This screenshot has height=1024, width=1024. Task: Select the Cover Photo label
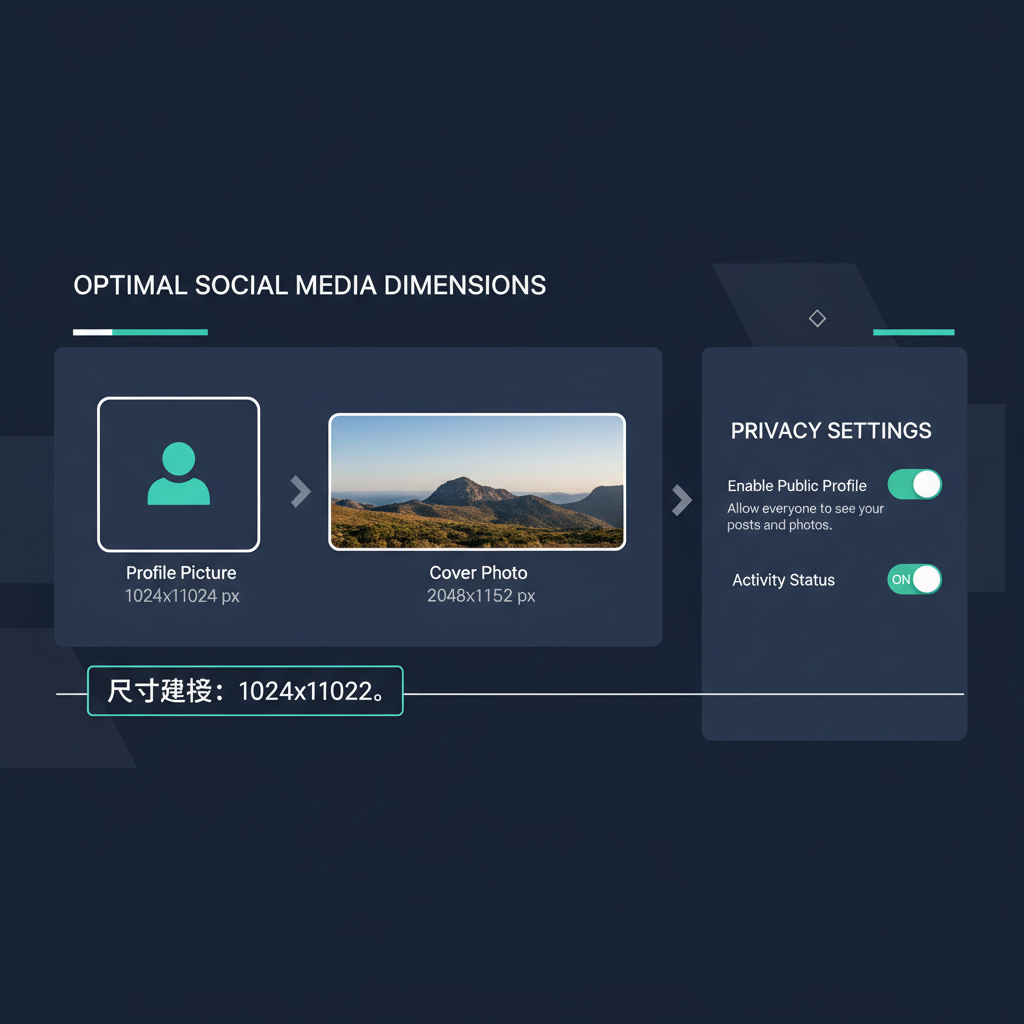tap(478, 573)
